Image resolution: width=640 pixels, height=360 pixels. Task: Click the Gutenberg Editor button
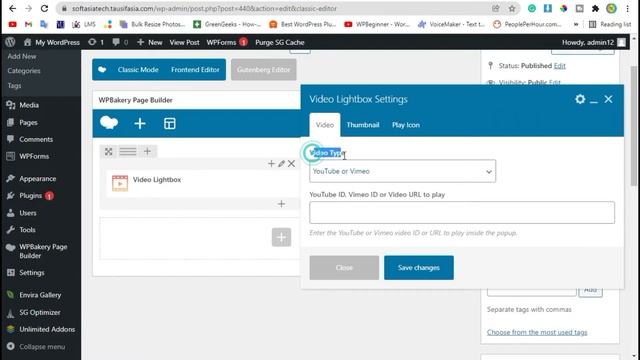(264, 70)
